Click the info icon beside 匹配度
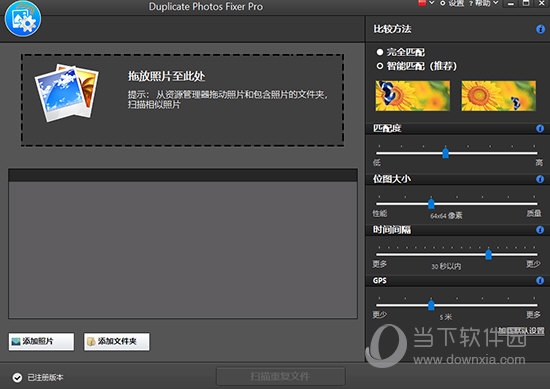This screenshot has width=550, height=389. click(540, 128)
